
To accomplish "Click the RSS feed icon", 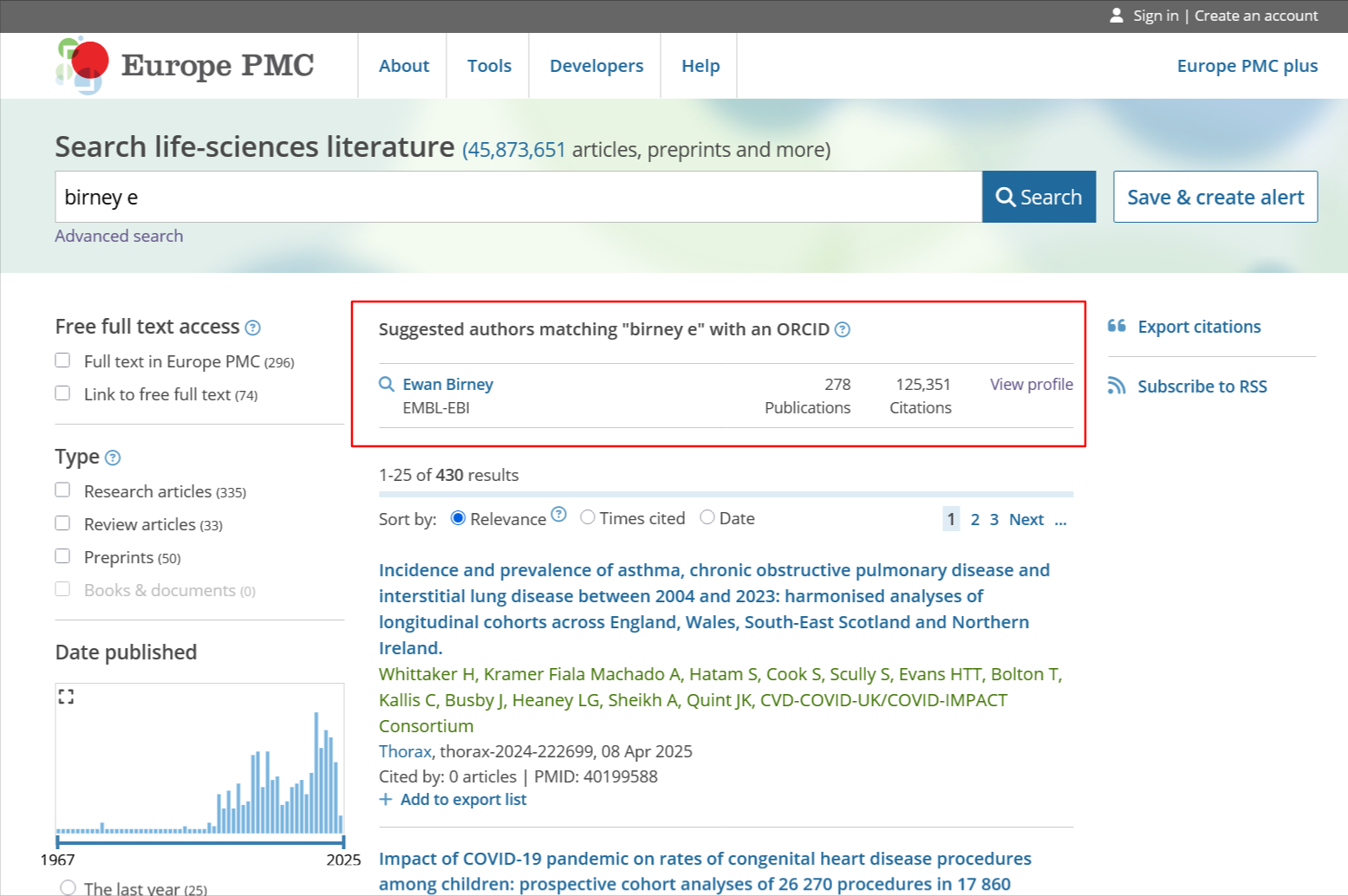I will coord(1117,386).
